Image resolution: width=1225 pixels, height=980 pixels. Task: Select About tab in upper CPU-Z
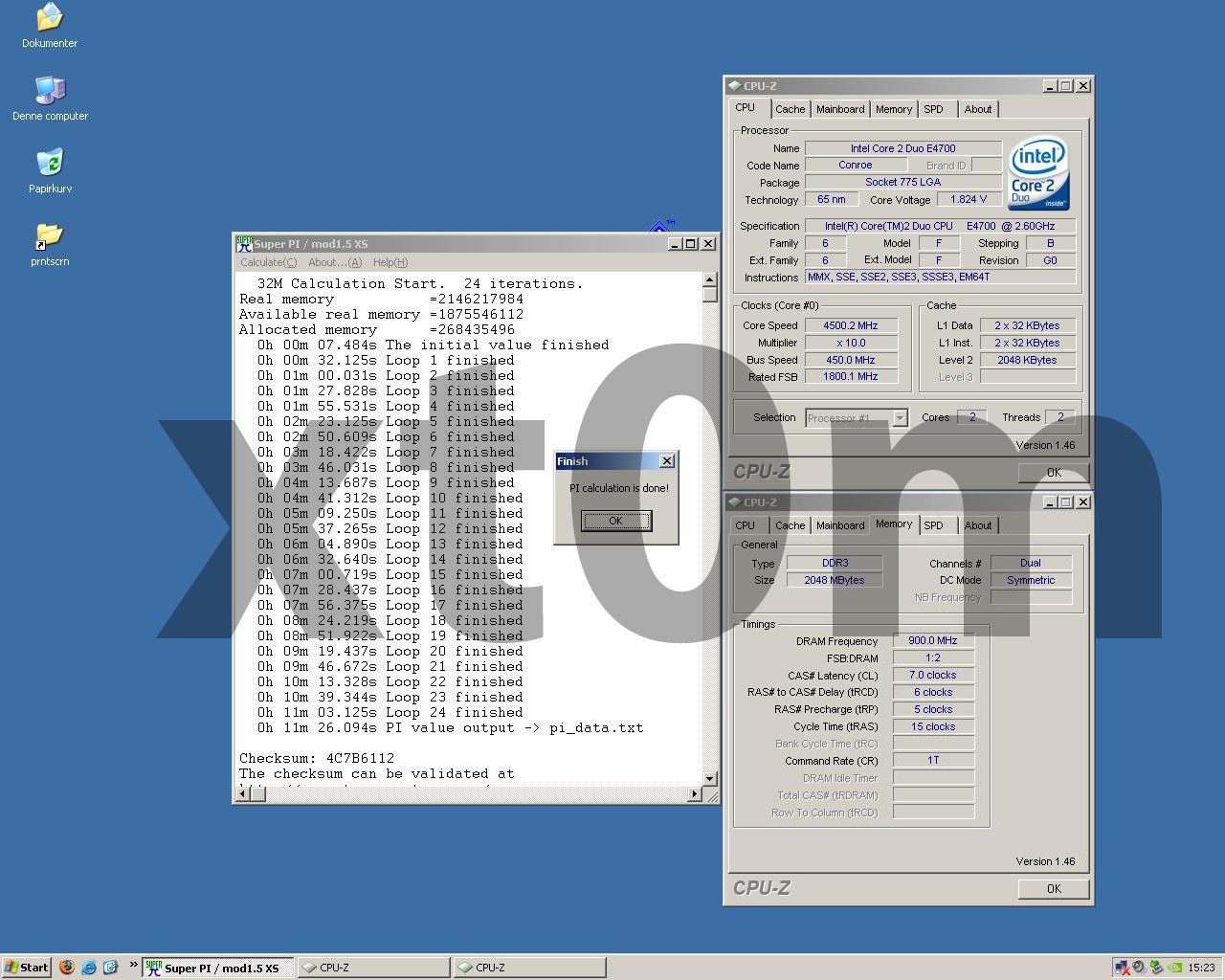[978, 109]
